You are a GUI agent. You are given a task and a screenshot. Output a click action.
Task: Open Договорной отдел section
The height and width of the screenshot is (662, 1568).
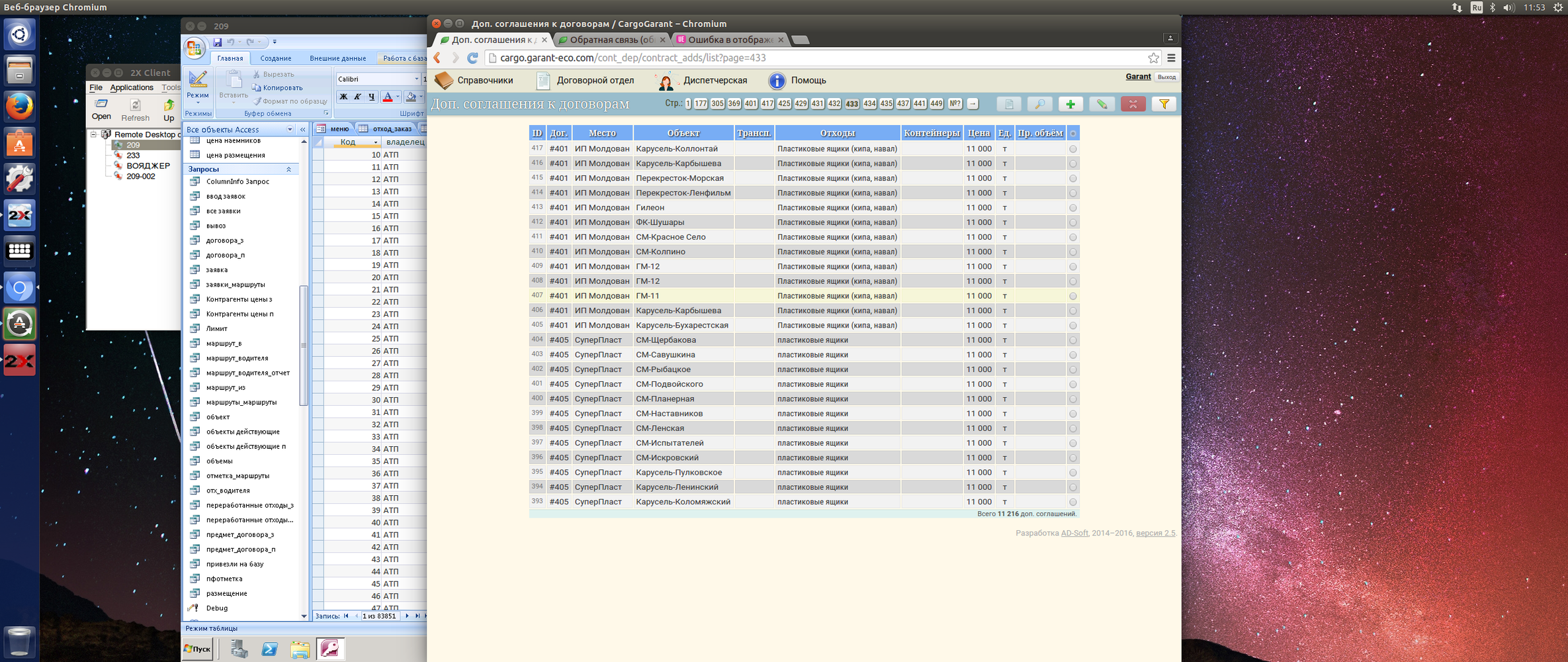tap(585, 80)
